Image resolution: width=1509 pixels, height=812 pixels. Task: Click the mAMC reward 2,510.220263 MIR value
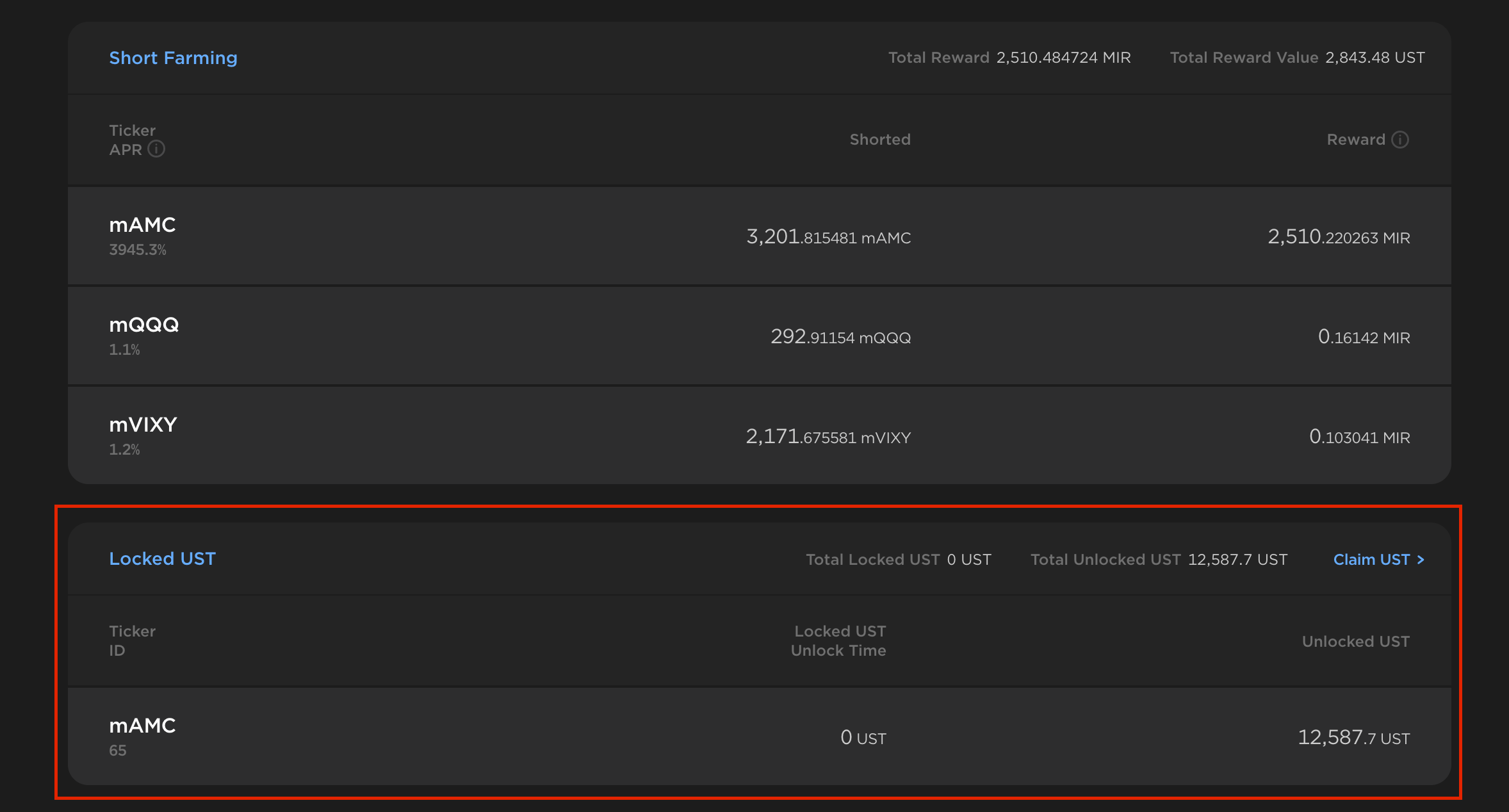click(1339, 238)
